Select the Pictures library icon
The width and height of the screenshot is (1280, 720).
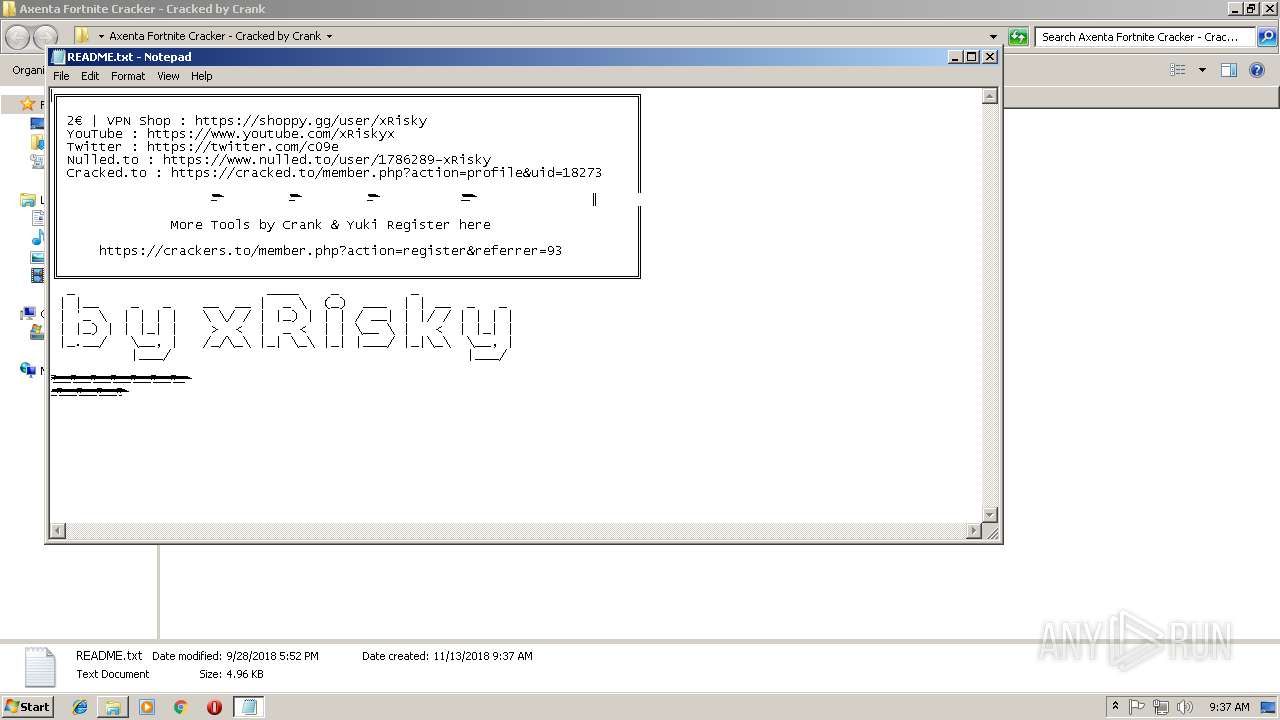(38, 257)
